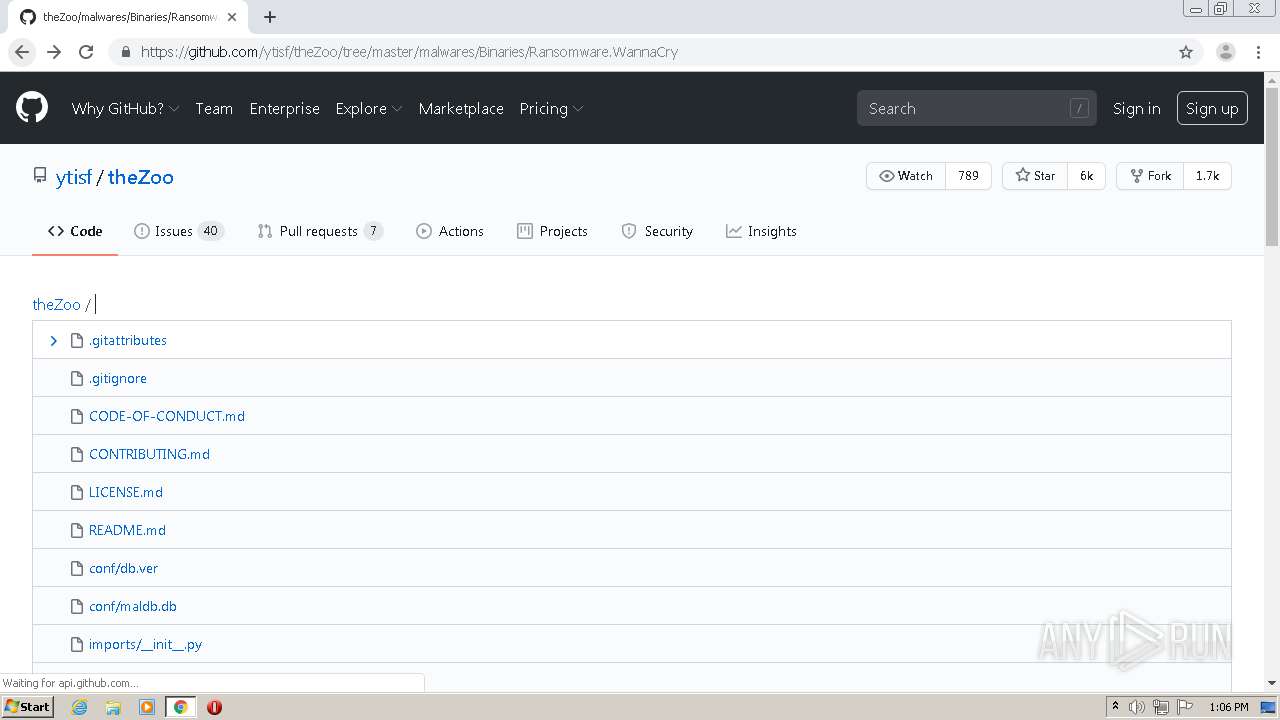Open the Actions tab

tap(450, 231)
